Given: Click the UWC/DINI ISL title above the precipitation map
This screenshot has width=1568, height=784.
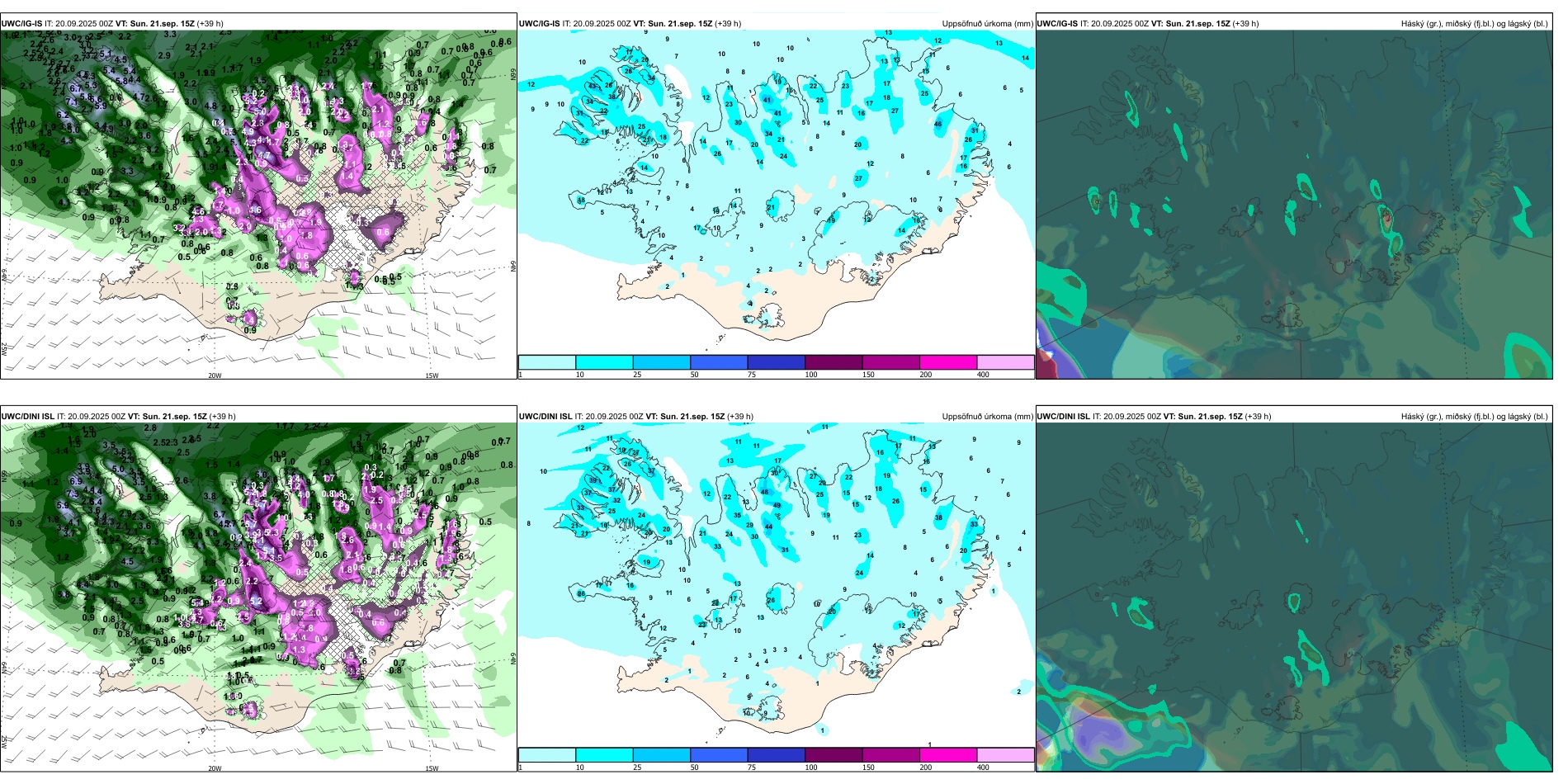Looking at the screenshot, I should pyautogui.click(x=636, y=417).
